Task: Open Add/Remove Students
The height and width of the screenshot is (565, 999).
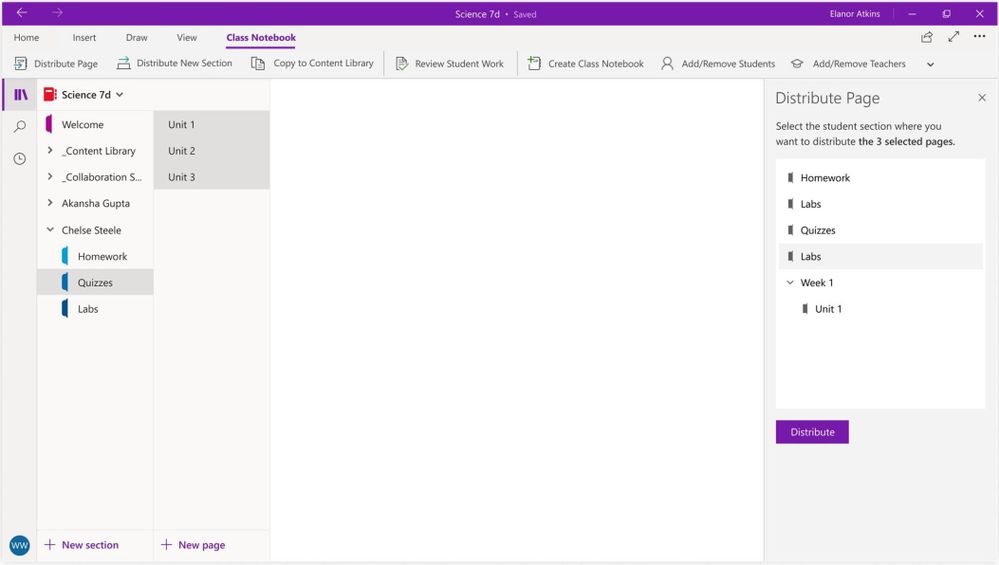Action: [x=718, y=64]
